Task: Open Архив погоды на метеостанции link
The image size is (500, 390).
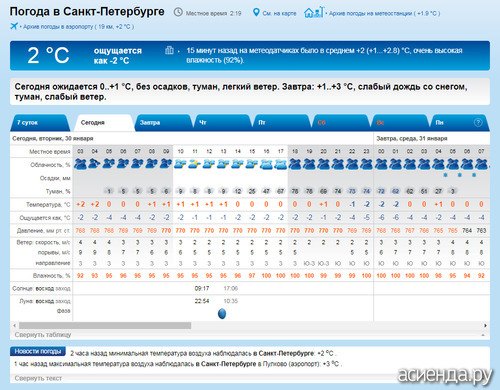Action: point(384,13)
